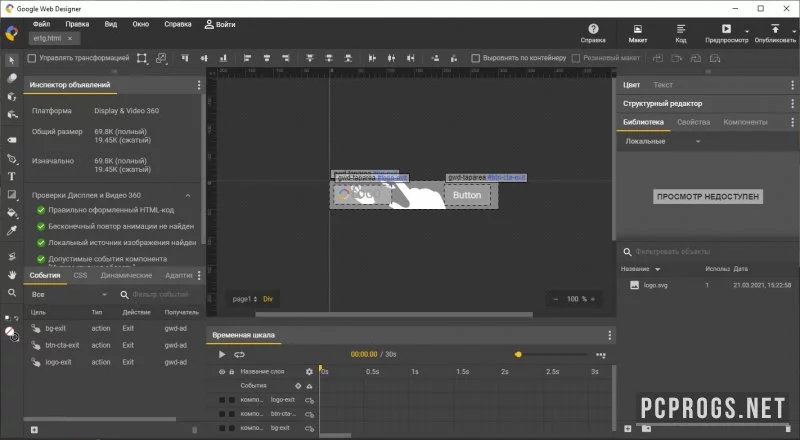This screenshot has height=440, width=800.
Task: Click align top edges icon
Action: pyautogui.click(x=185, y=58)
